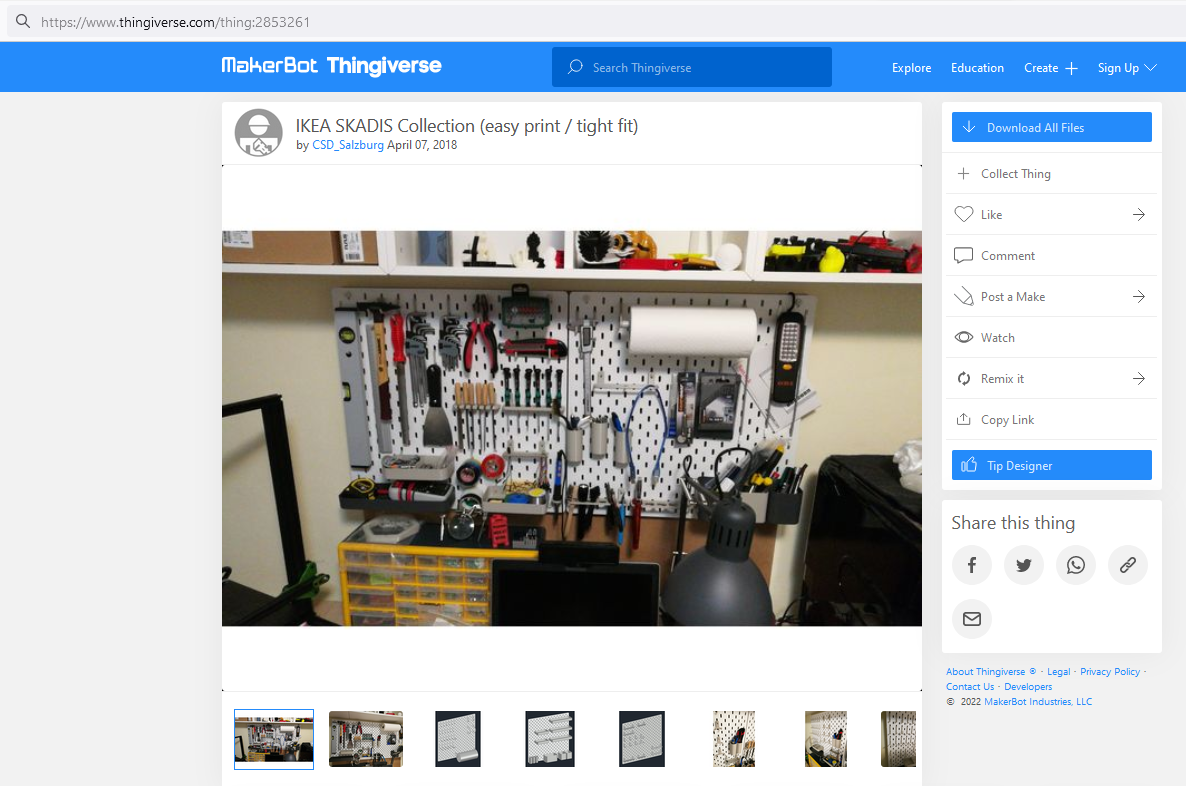Click the Remix it circular arrow icon

[x=963, y=378]
